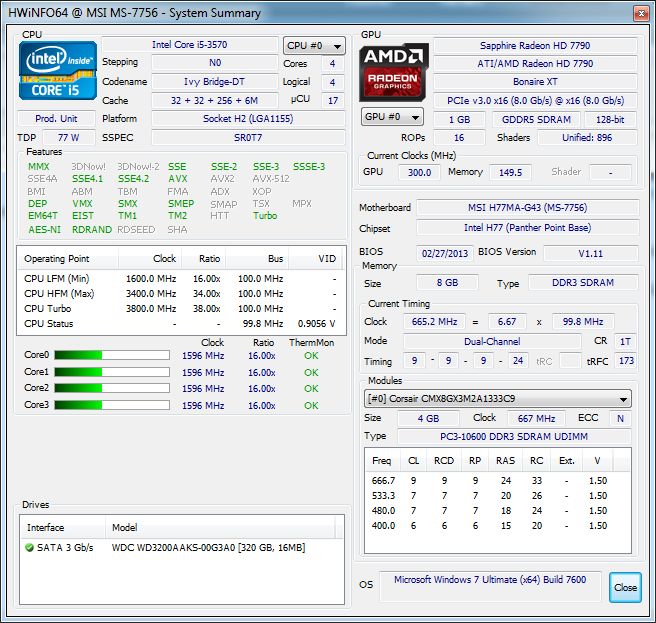Click the Prod. Unit button

(56, 119)
